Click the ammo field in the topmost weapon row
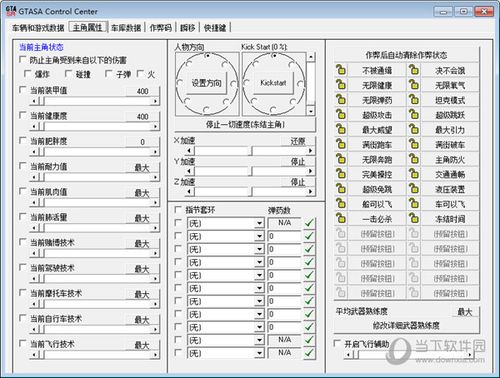The image size is (500, 378). point(285,223)
